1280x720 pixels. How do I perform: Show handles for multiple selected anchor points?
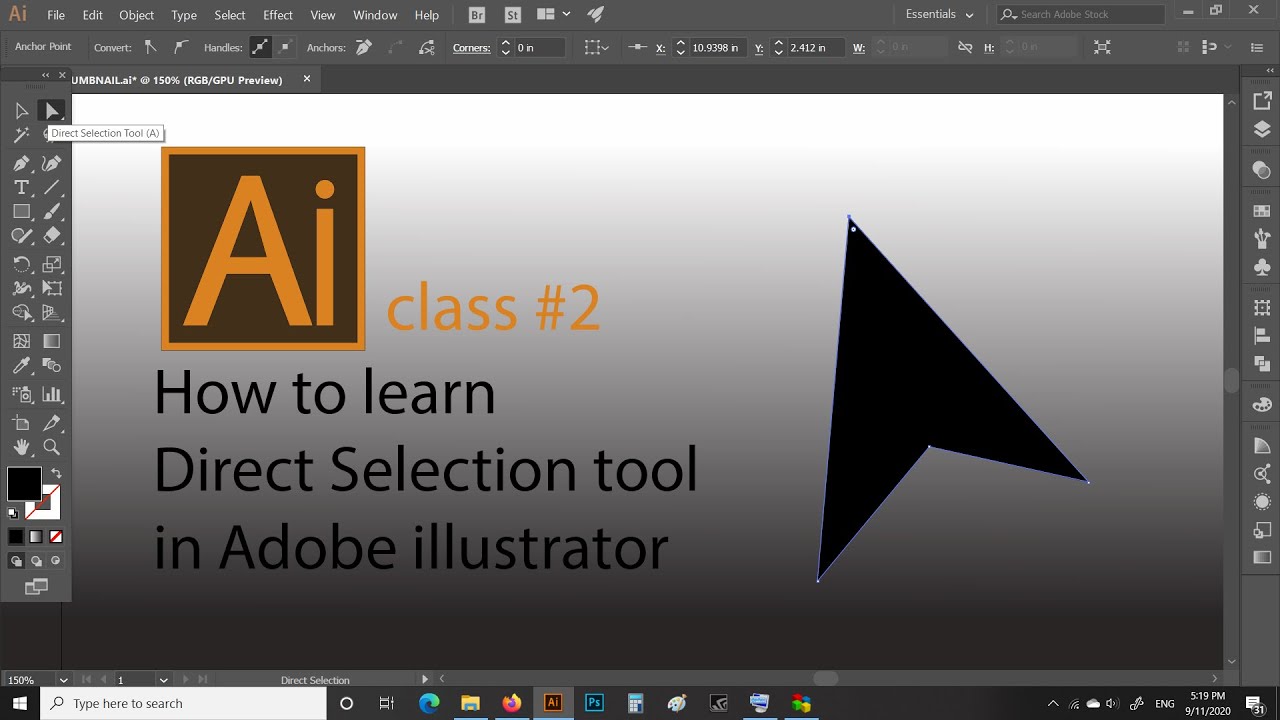pos(260,47)
